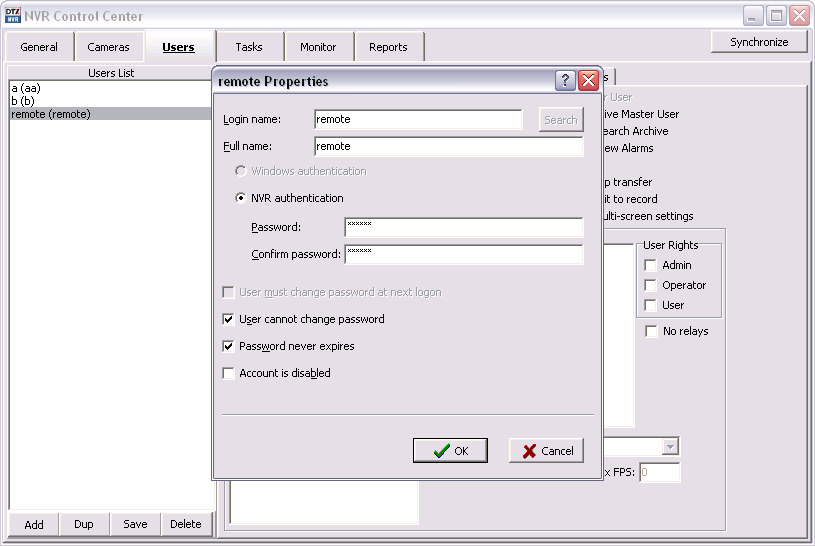Click the DTX NVR application icon in title bar
The image size is (815, 546).
12,16
